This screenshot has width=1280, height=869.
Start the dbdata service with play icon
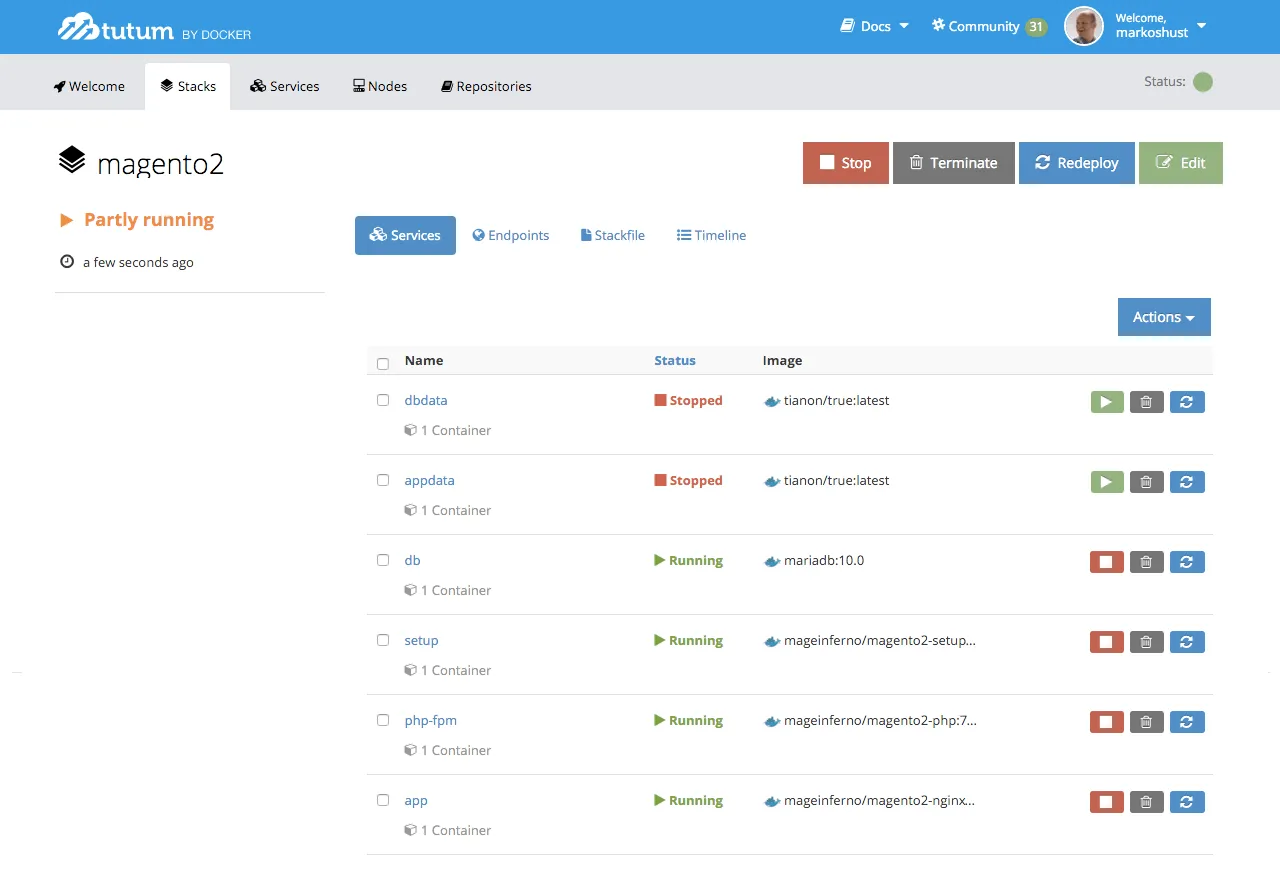pos(1106,402)
